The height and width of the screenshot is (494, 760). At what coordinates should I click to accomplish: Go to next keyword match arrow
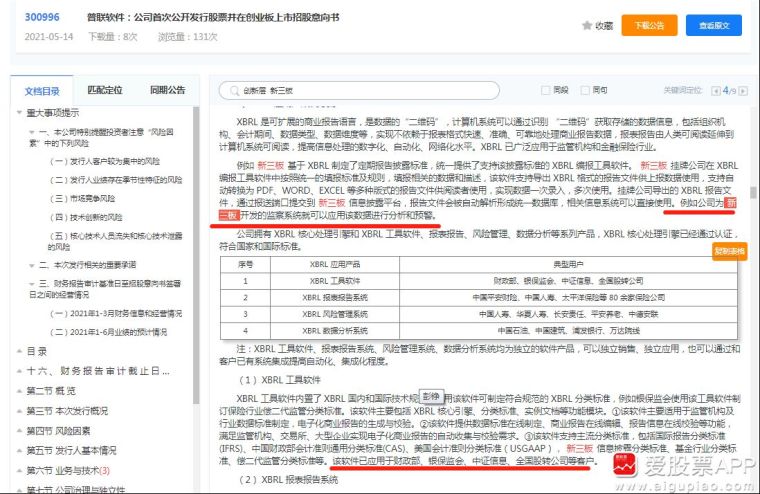743,91
